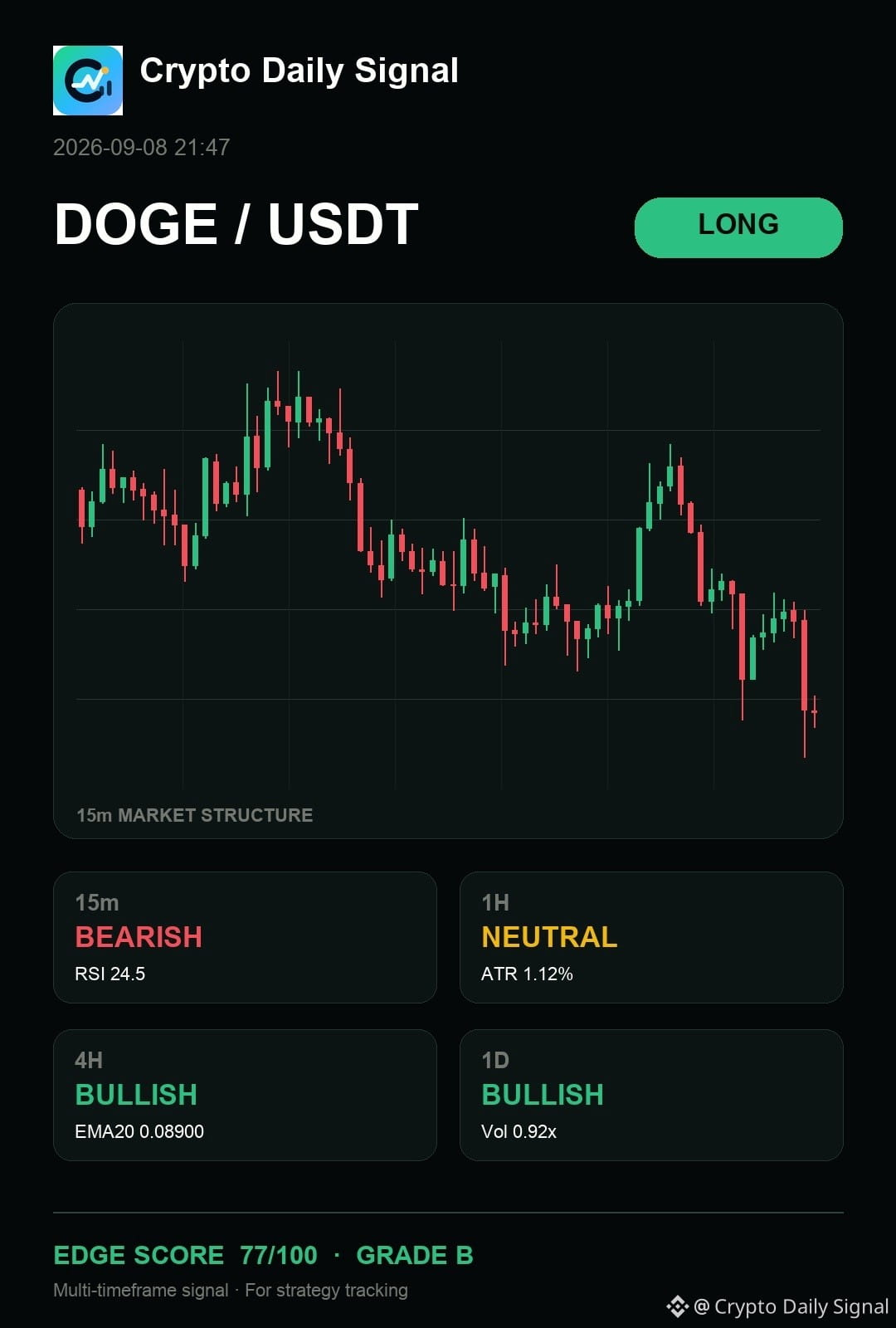896x1328 pixels.
Task: Click the @ Crypto Daily Signal watermark
Action: (791, 1306)
